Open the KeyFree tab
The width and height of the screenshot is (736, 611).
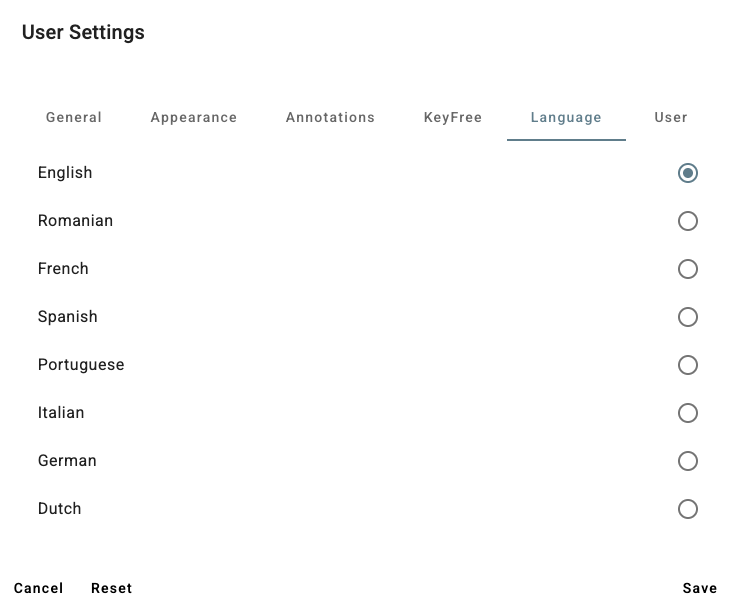point(453,117)
